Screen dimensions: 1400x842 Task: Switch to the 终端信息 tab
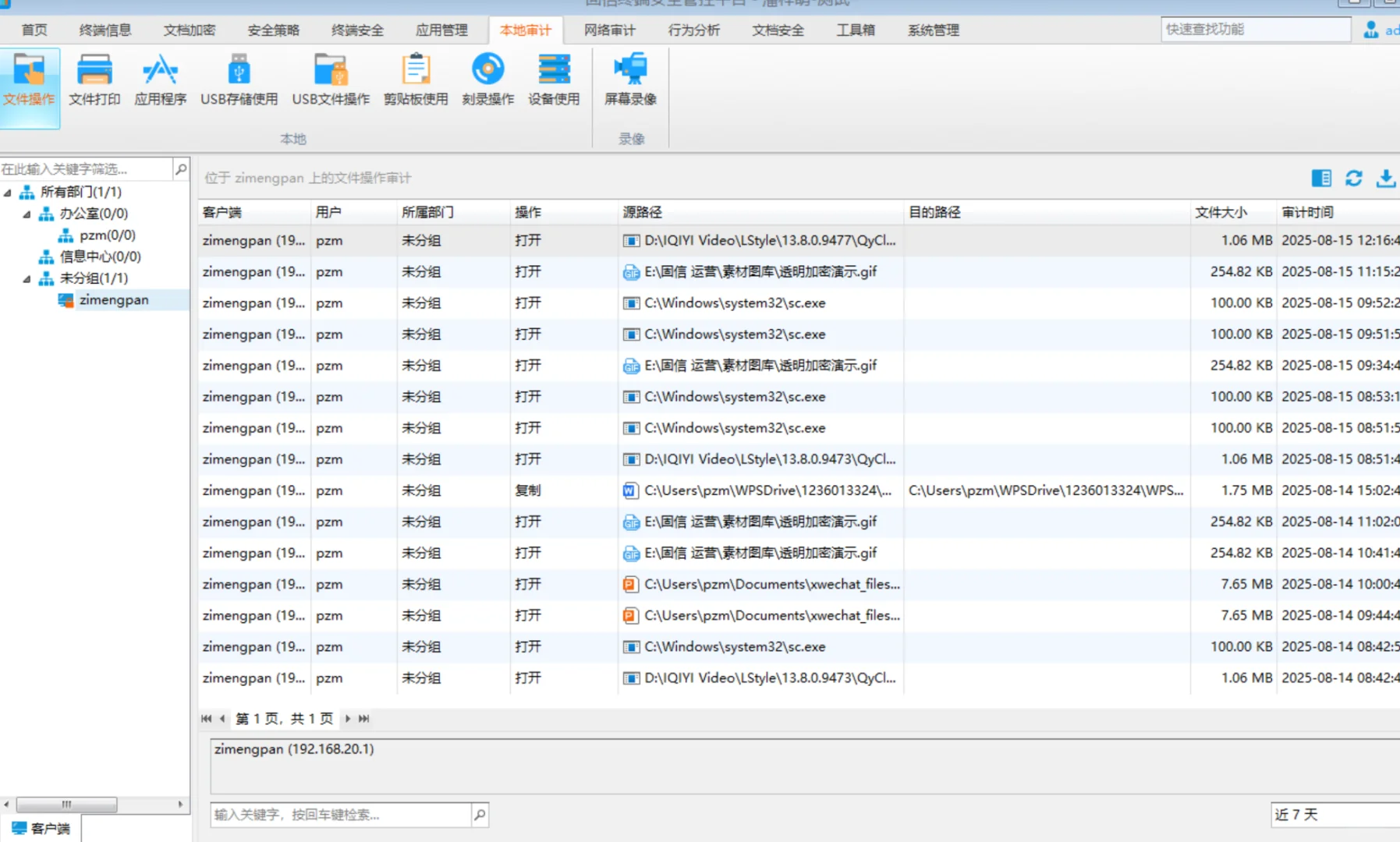pos(105,30)
